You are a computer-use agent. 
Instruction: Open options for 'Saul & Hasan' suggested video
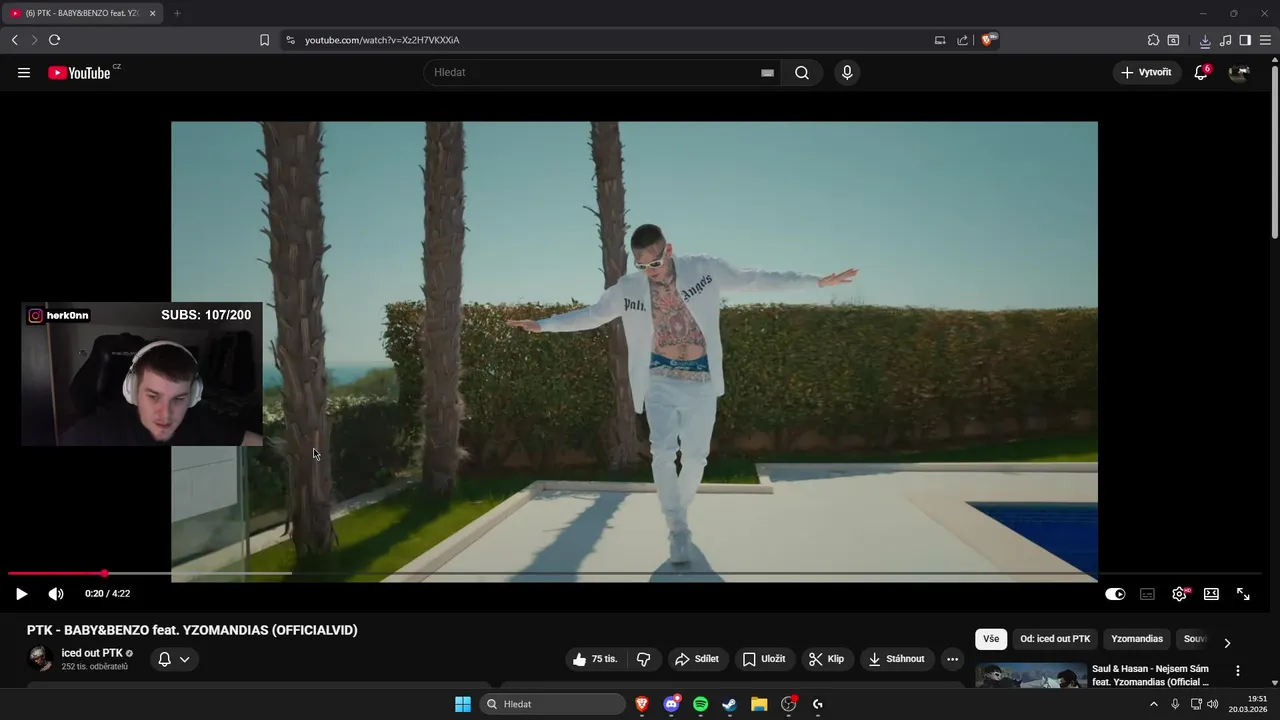(x=1238, y=671)
